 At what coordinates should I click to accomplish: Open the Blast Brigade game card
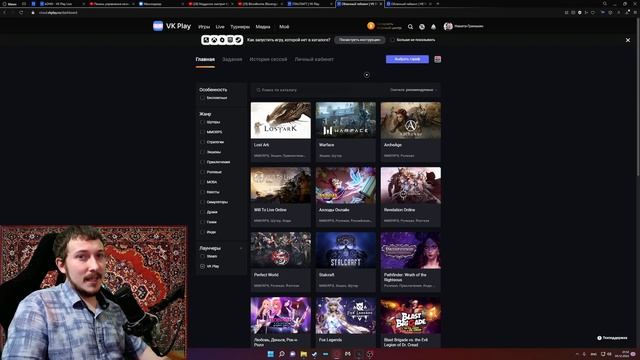411,322
